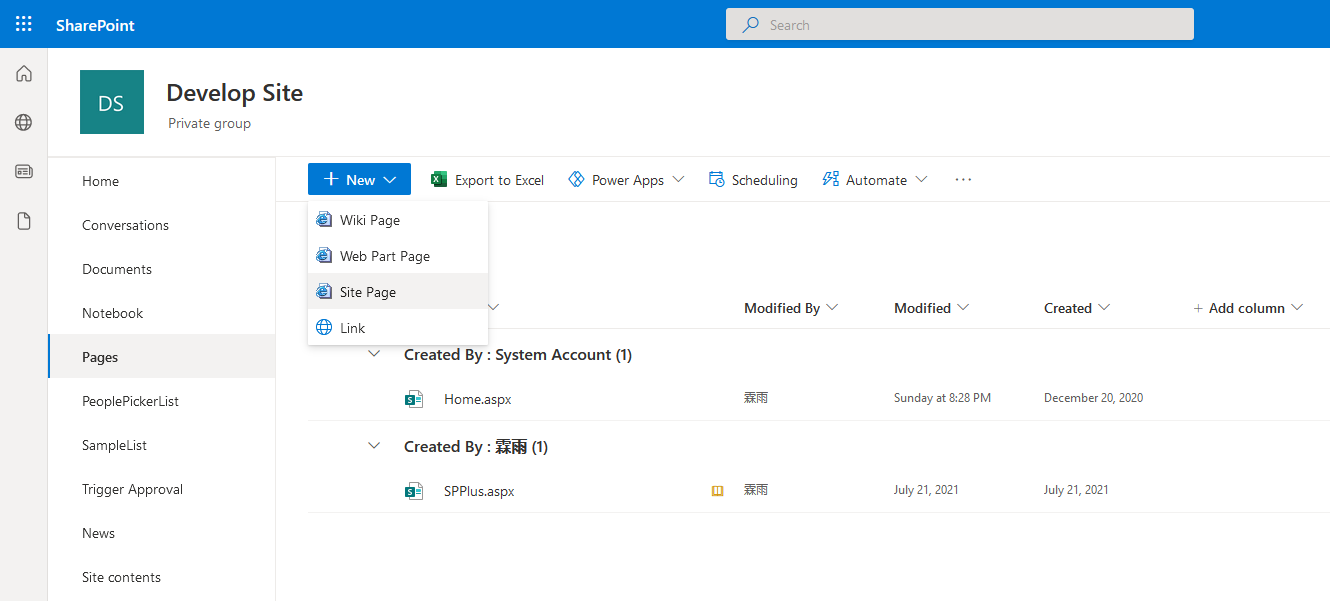
Task: Select the Home icon in left rail
Action: (x=22, y=73)
